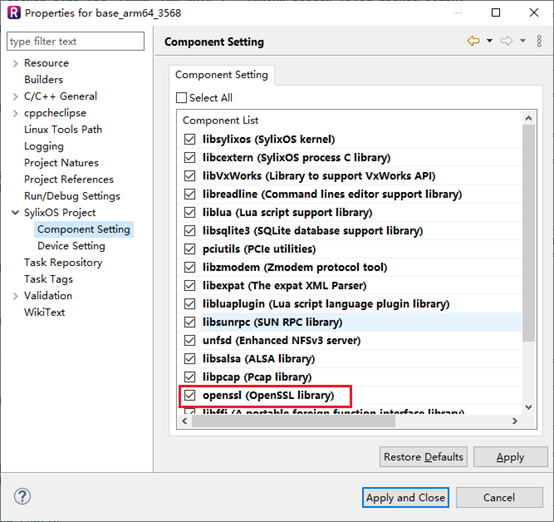Expand the cppcheclipse node

coord(15,113)
